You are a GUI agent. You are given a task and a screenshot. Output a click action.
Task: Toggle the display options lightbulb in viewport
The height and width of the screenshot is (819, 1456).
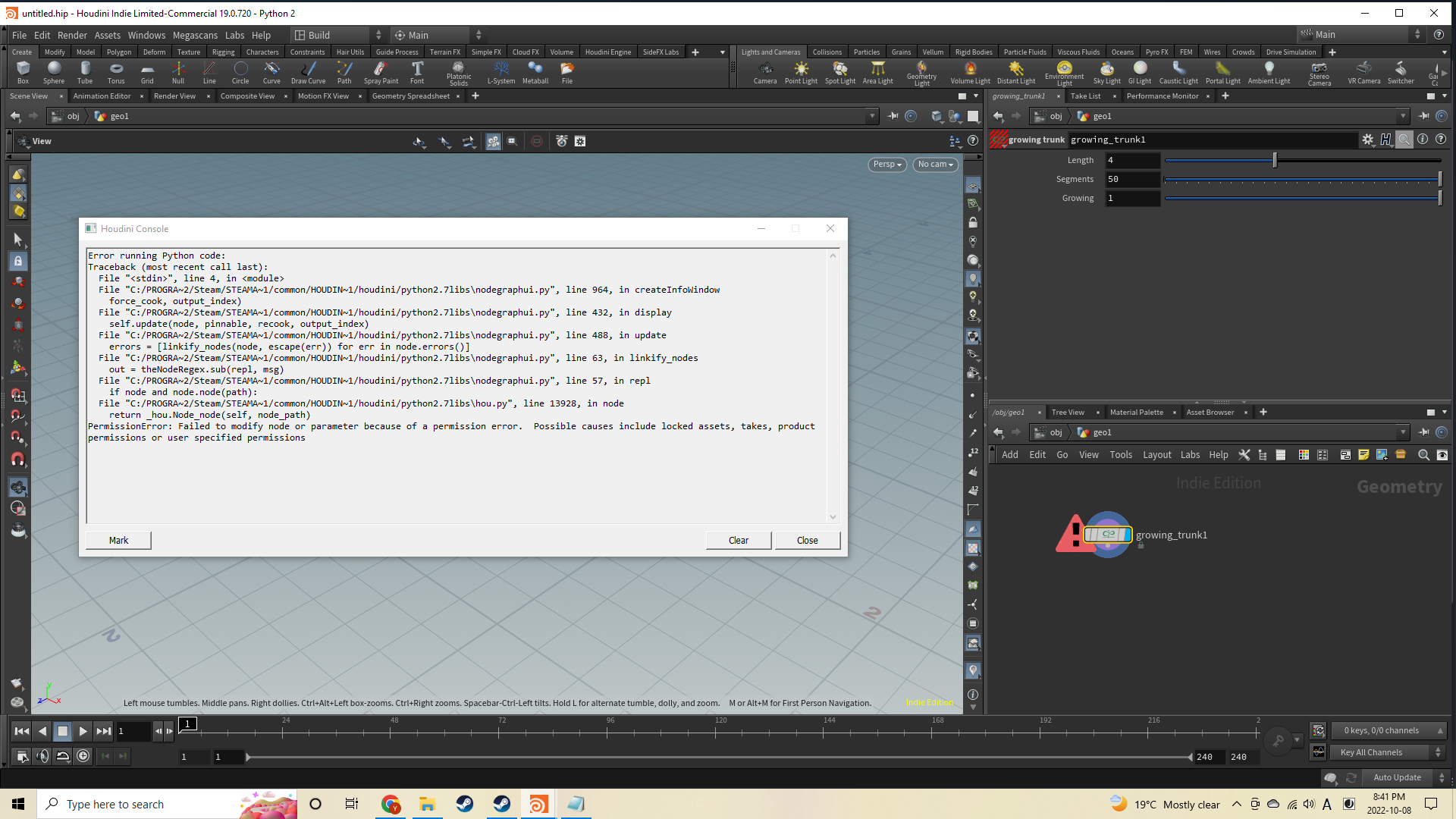(x=973, y=279)
